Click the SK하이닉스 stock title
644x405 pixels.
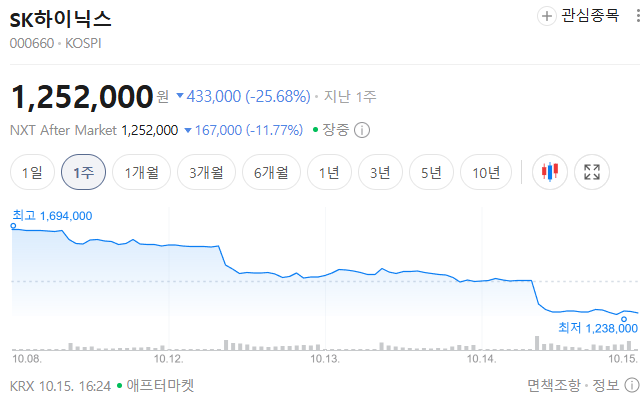point(60,19)
